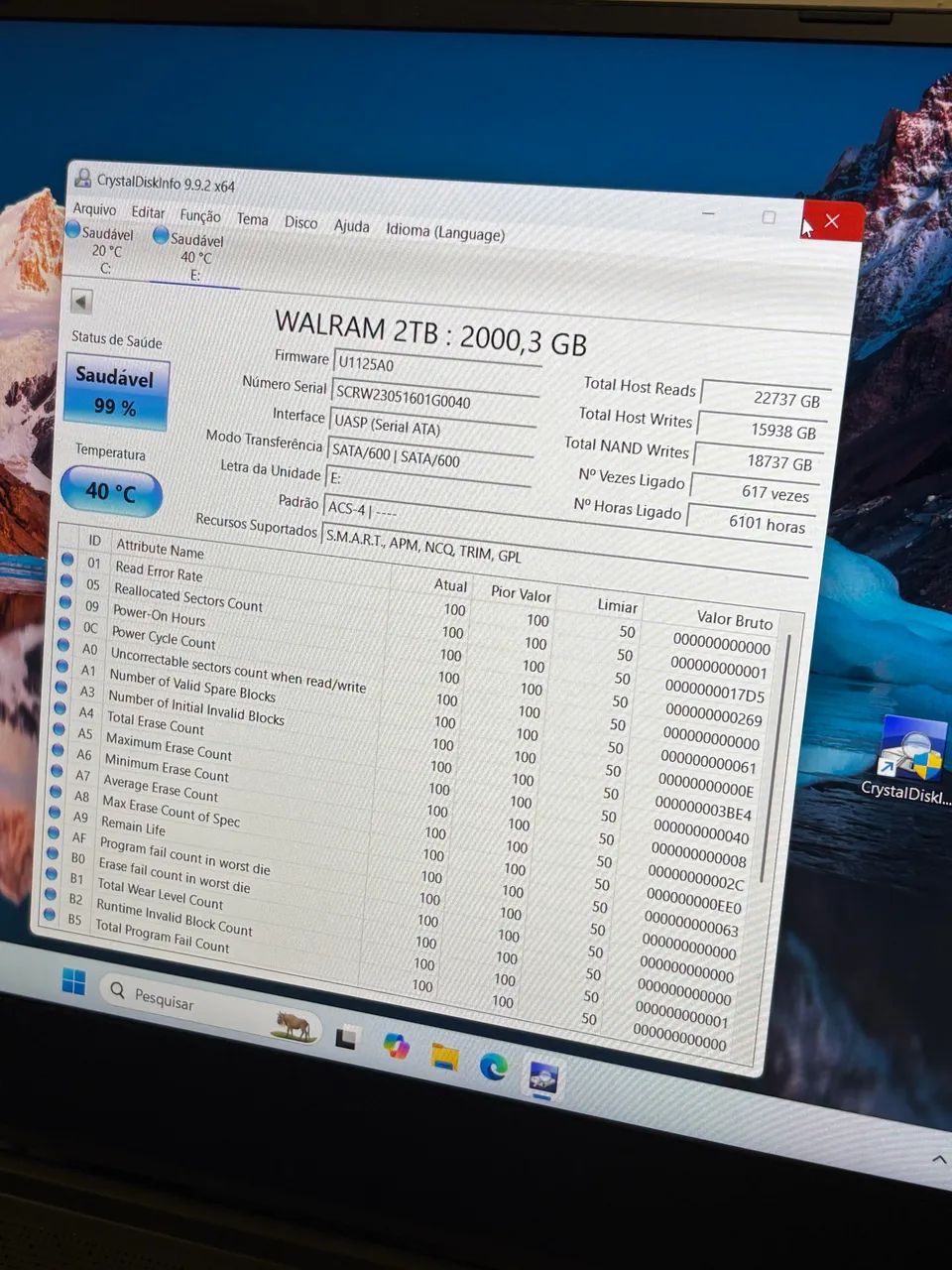Click the power-on hours value 6101 horas
This screenshot has width=952, height=1270.
[x=749, y=522]
